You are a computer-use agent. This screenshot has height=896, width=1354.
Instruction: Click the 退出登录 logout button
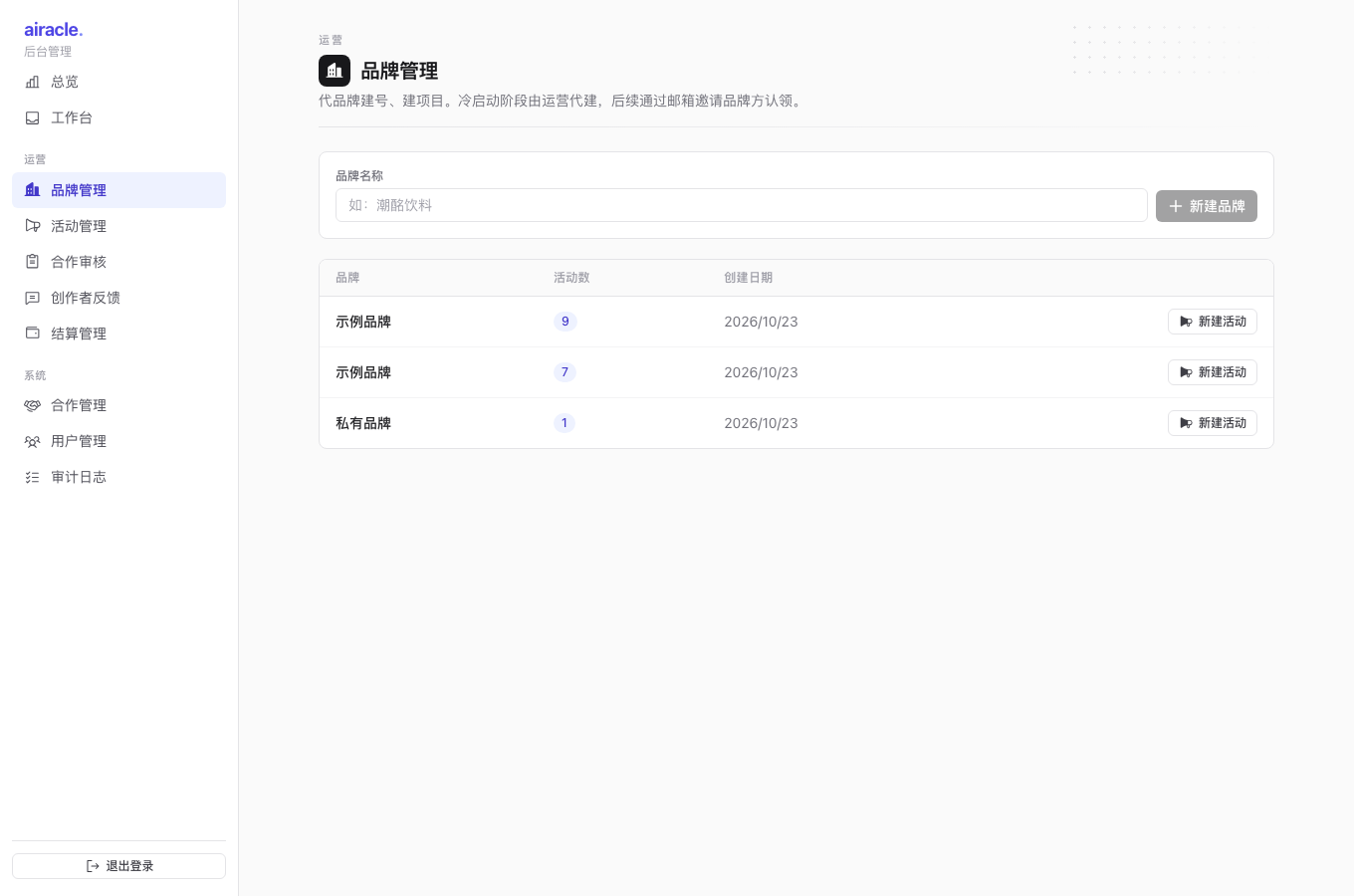coord(118,866)
